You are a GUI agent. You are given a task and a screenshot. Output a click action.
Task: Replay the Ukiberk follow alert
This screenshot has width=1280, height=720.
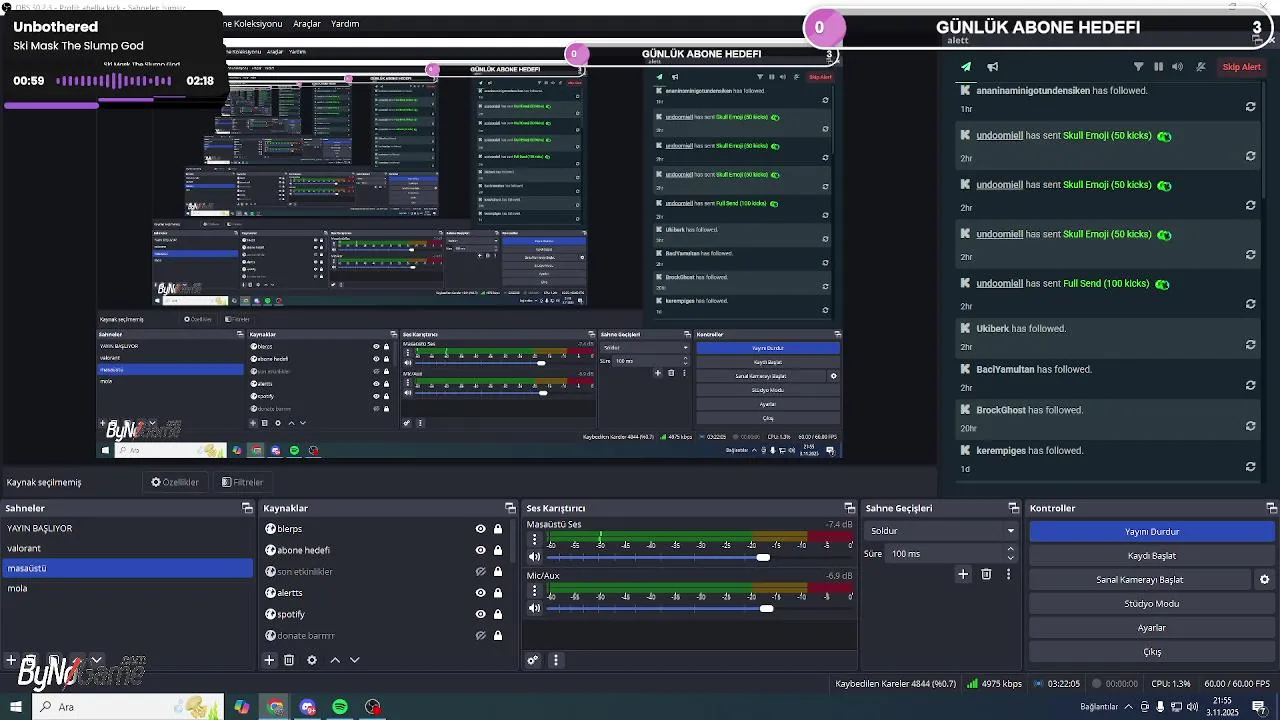pos(1250,345)
